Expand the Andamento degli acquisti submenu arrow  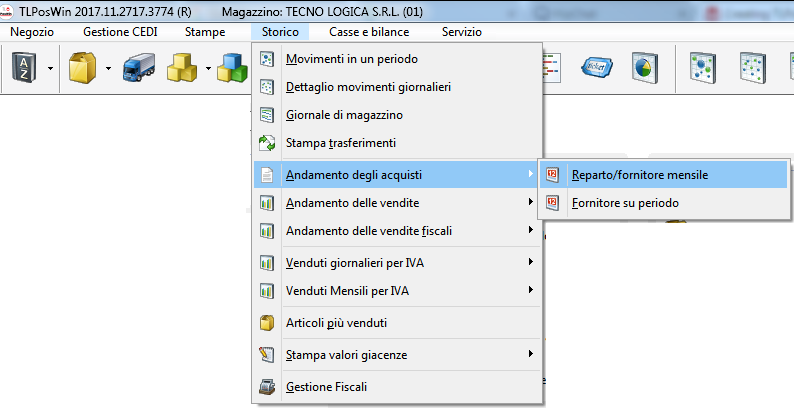coord(531,174)
